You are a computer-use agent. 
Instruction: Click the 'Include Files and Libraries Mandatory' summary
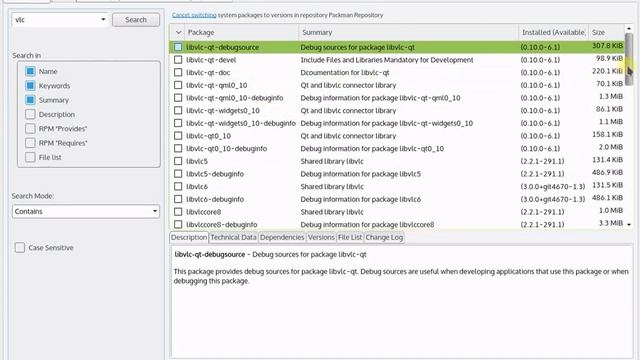[x=387, y=60]
